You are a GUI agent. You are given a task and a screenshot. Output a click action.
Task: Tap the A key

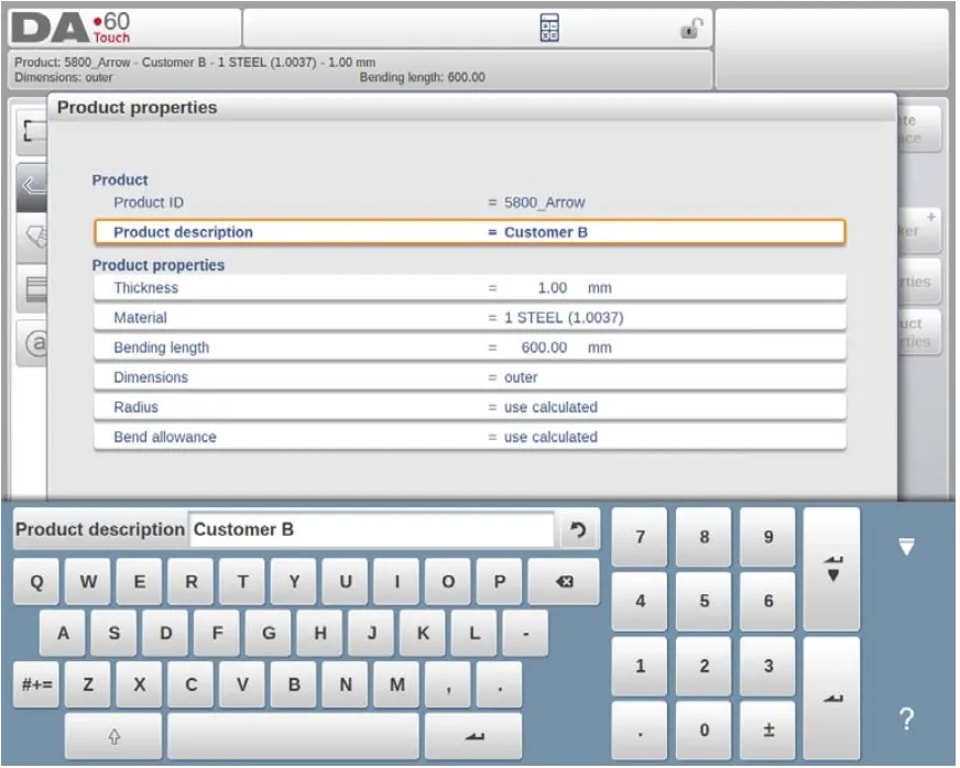(62, 633)
